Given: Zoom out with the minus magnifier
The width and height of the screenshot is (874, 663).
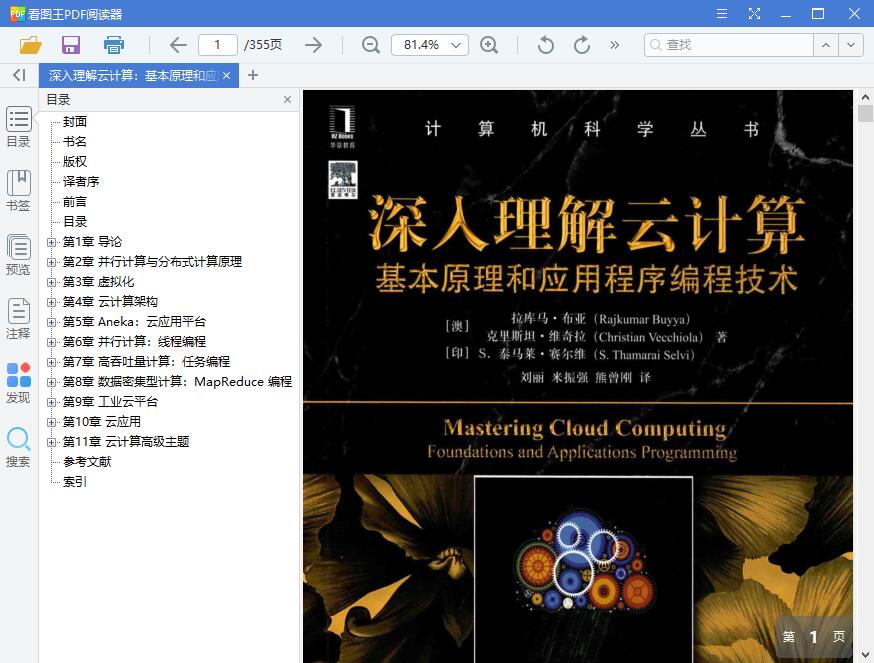Looking at the screenshot, I should coord(371,45).
